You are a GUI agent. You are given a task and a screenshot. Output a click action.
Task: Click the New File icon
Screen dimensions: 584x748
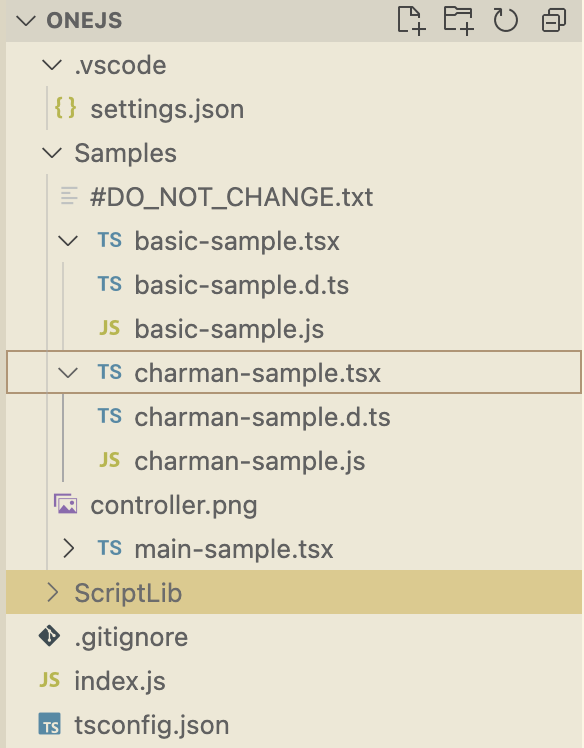click(x=411, y=21)
